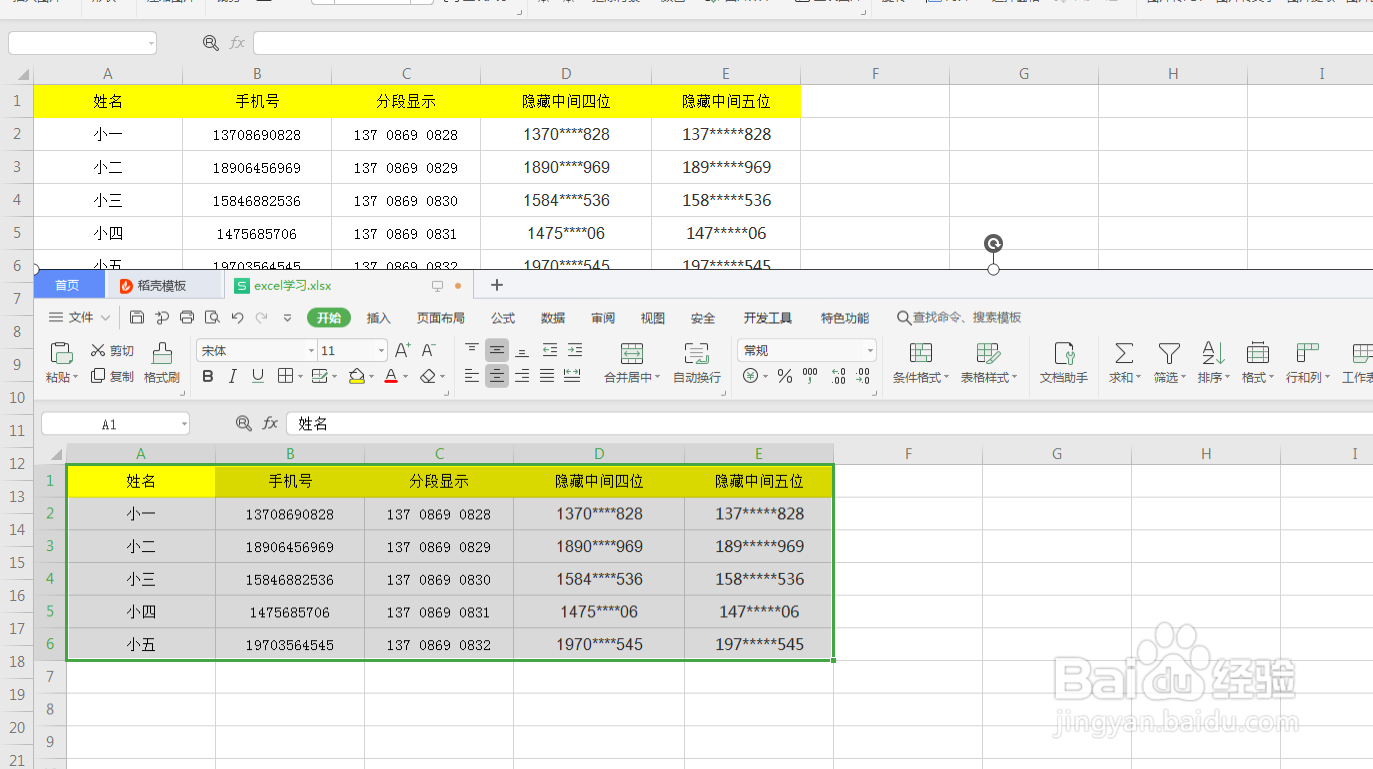Screen dimensions: 1373x769
Task: Apply the red font color (A)
Action: [391, 377]
